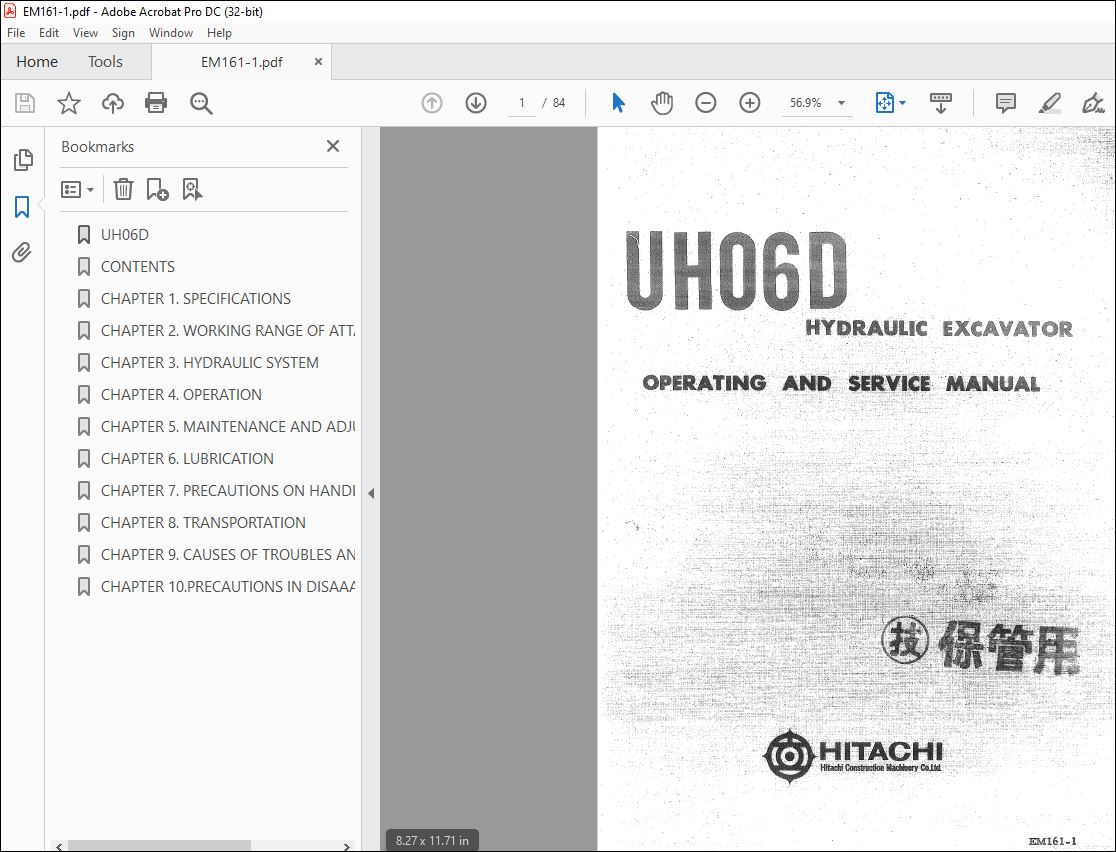Add a new bookmark

tap(157, 189)
